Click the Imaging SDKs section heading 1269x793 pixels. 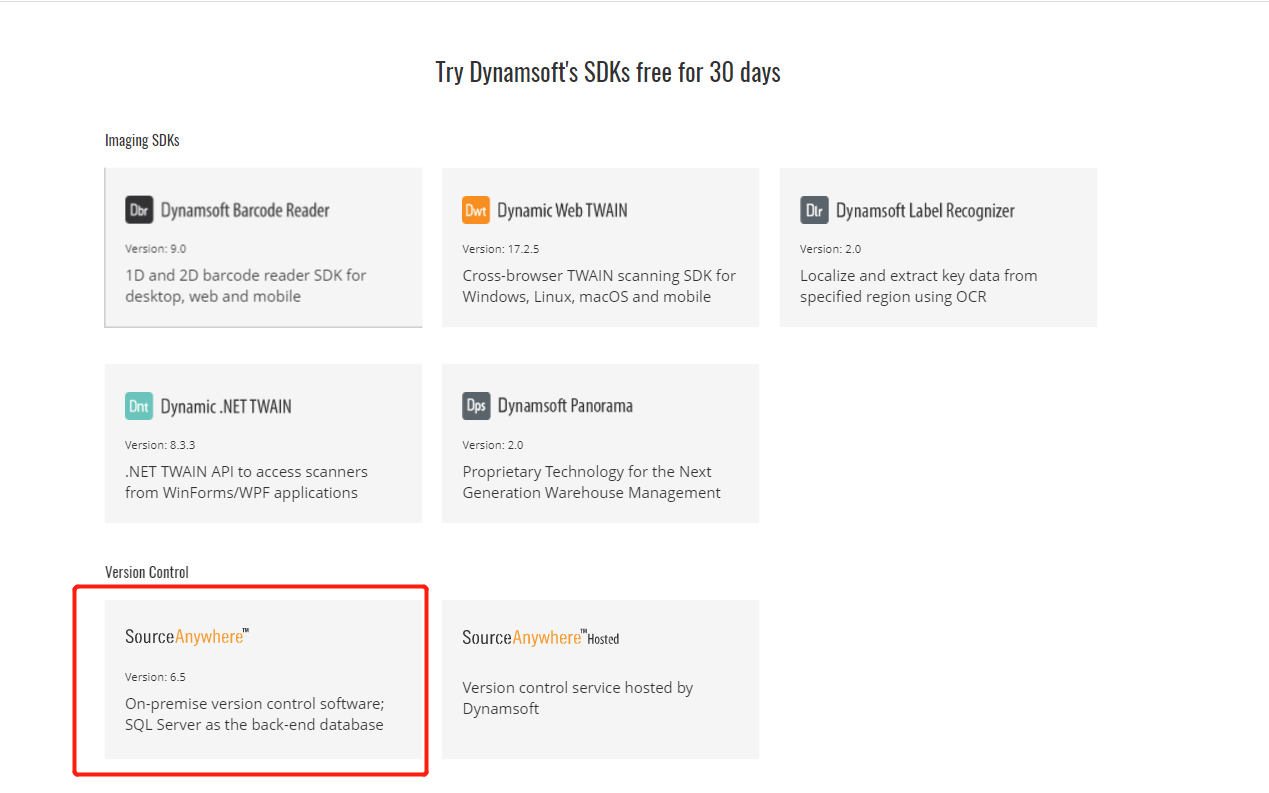[x=142, y=139]
